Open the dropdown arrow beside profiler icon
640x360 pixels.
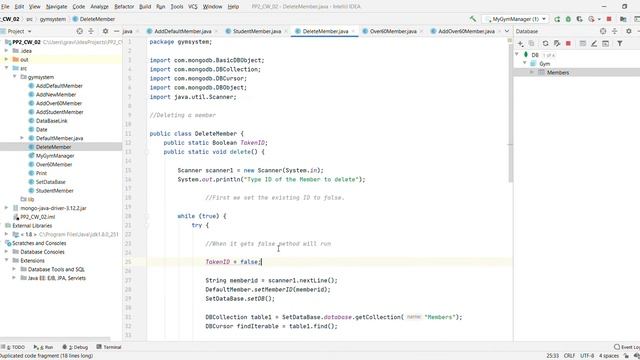pos(599,19)
